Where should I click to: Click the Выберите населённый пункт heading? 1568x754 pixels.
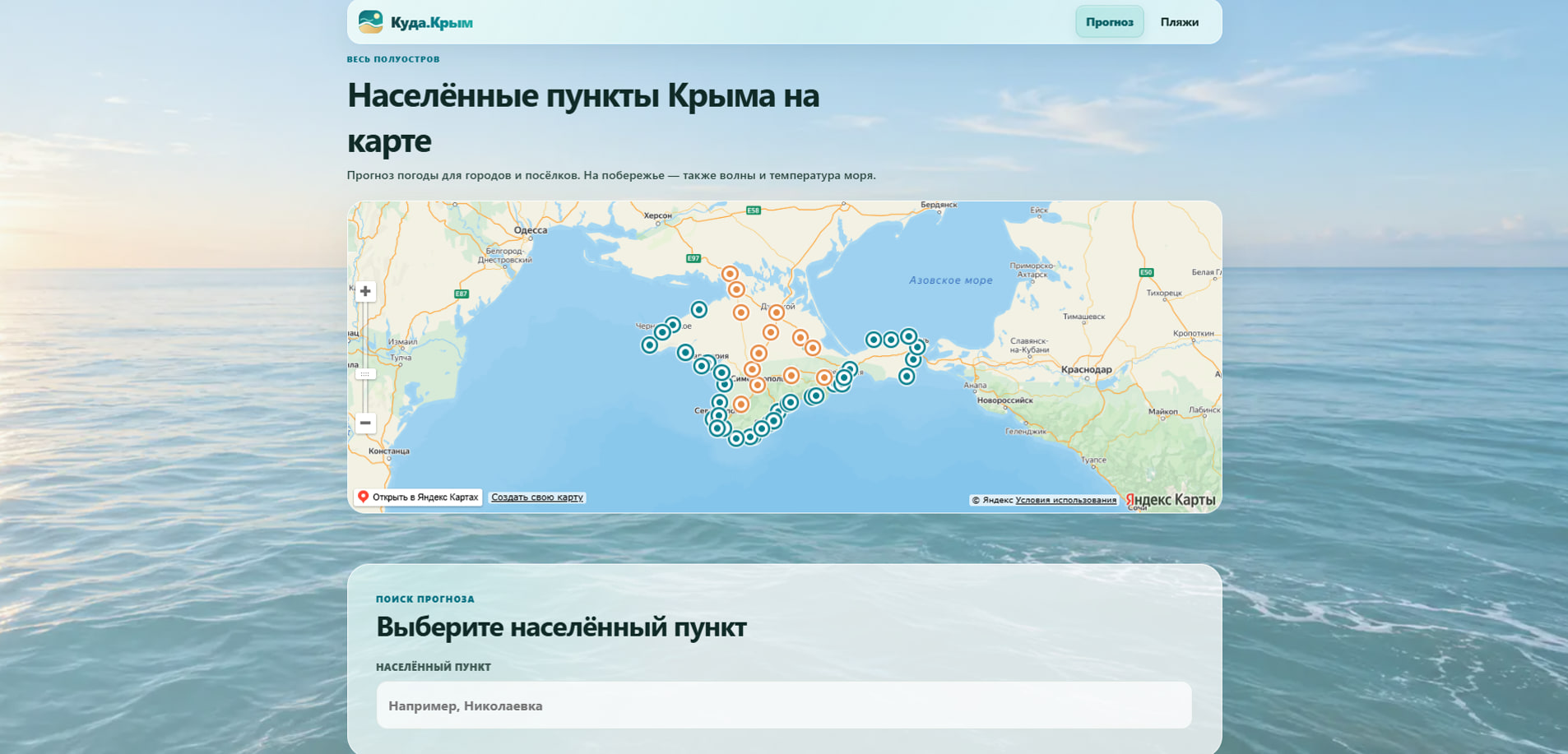561,627
